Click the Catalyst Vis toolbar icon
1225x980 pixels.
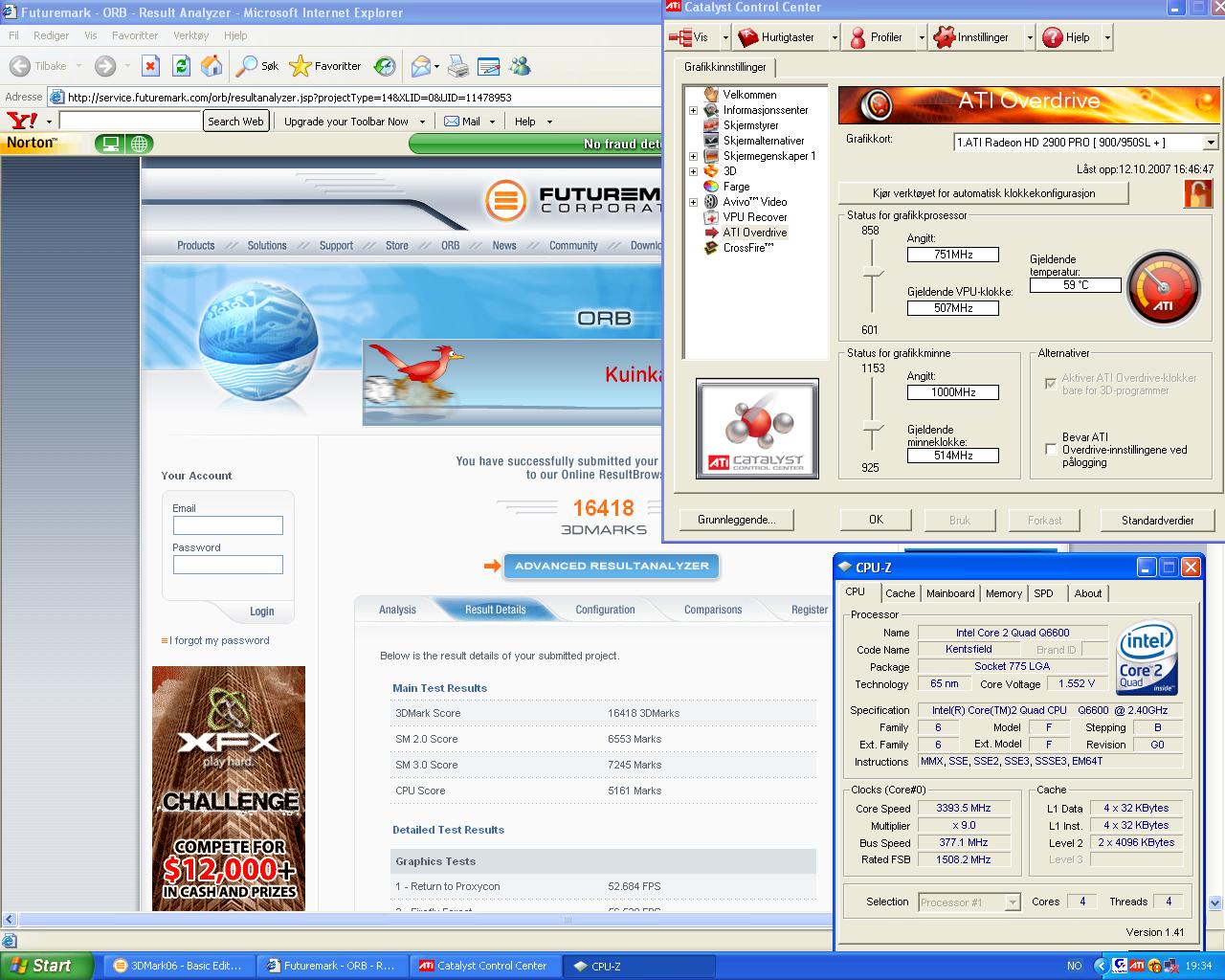tap(680, 37)
